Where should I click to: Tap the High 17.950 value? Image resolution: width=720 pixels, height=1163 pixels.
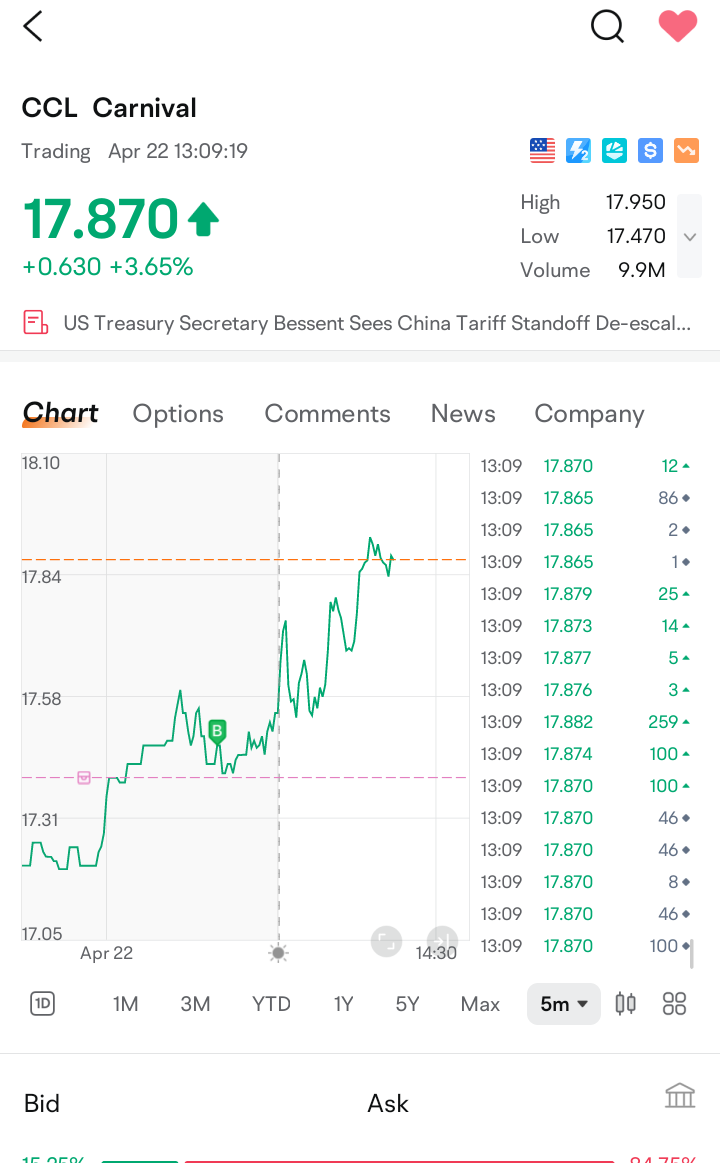click(x=635, y=202)
